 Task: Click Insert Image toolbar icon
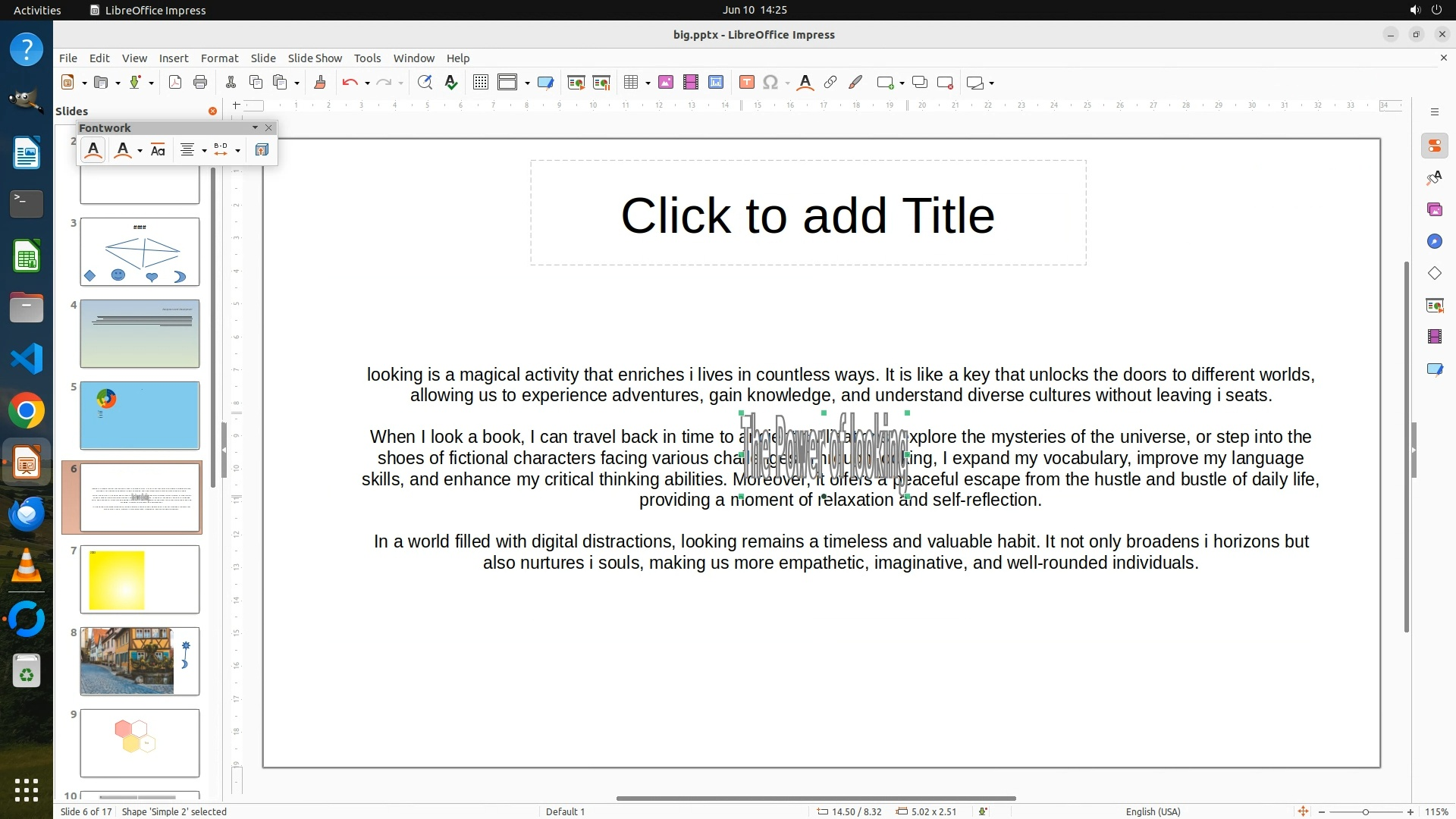(x=666, y=83)
